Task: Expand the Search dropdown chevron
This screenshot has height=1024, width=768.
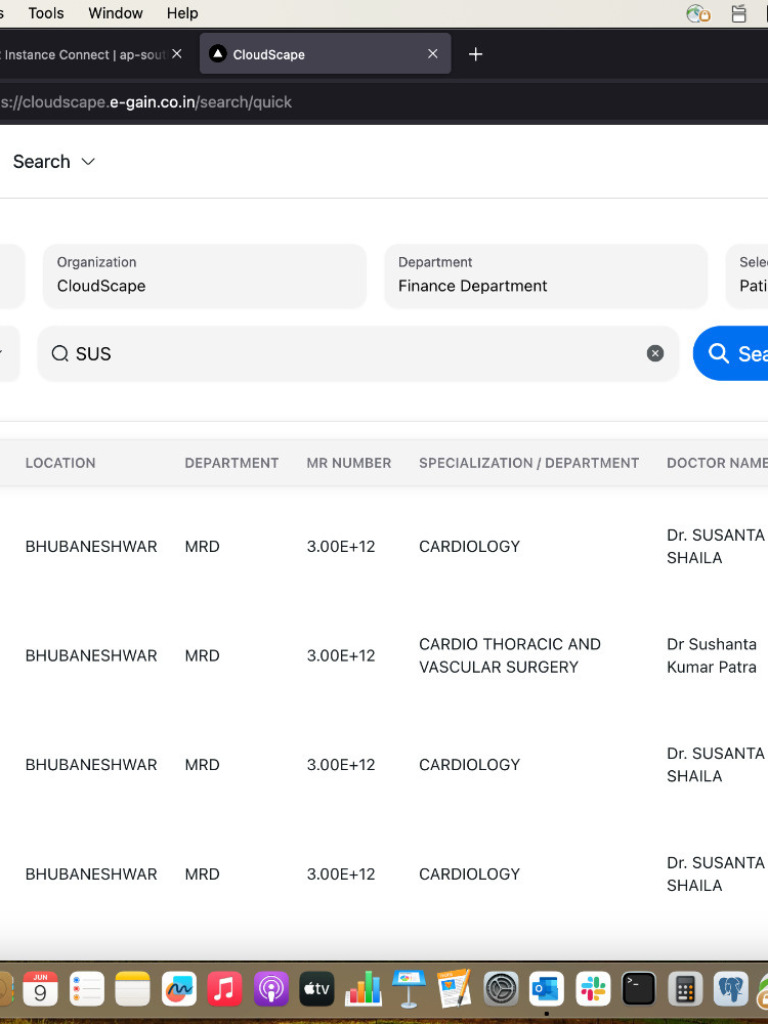Action: pyautogui.click(x=88, y=162)
